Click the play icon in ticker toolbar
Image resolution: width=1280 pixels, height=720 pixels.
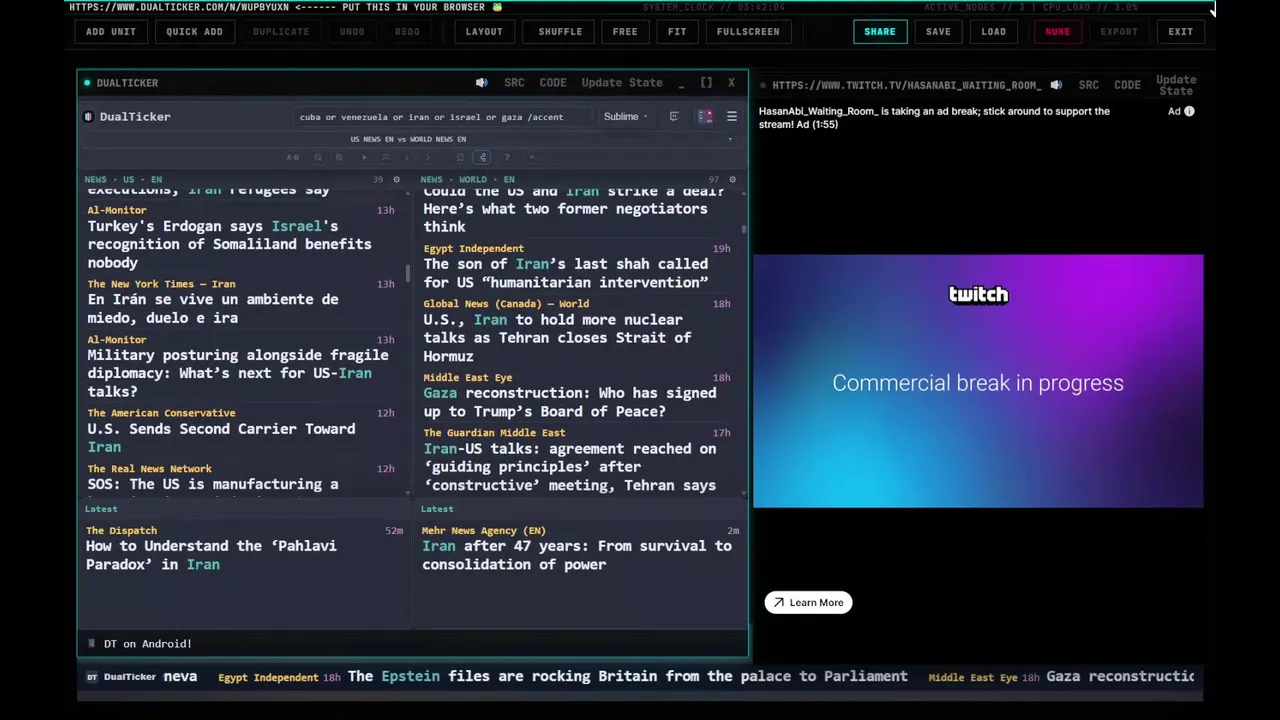click(364, 157)
